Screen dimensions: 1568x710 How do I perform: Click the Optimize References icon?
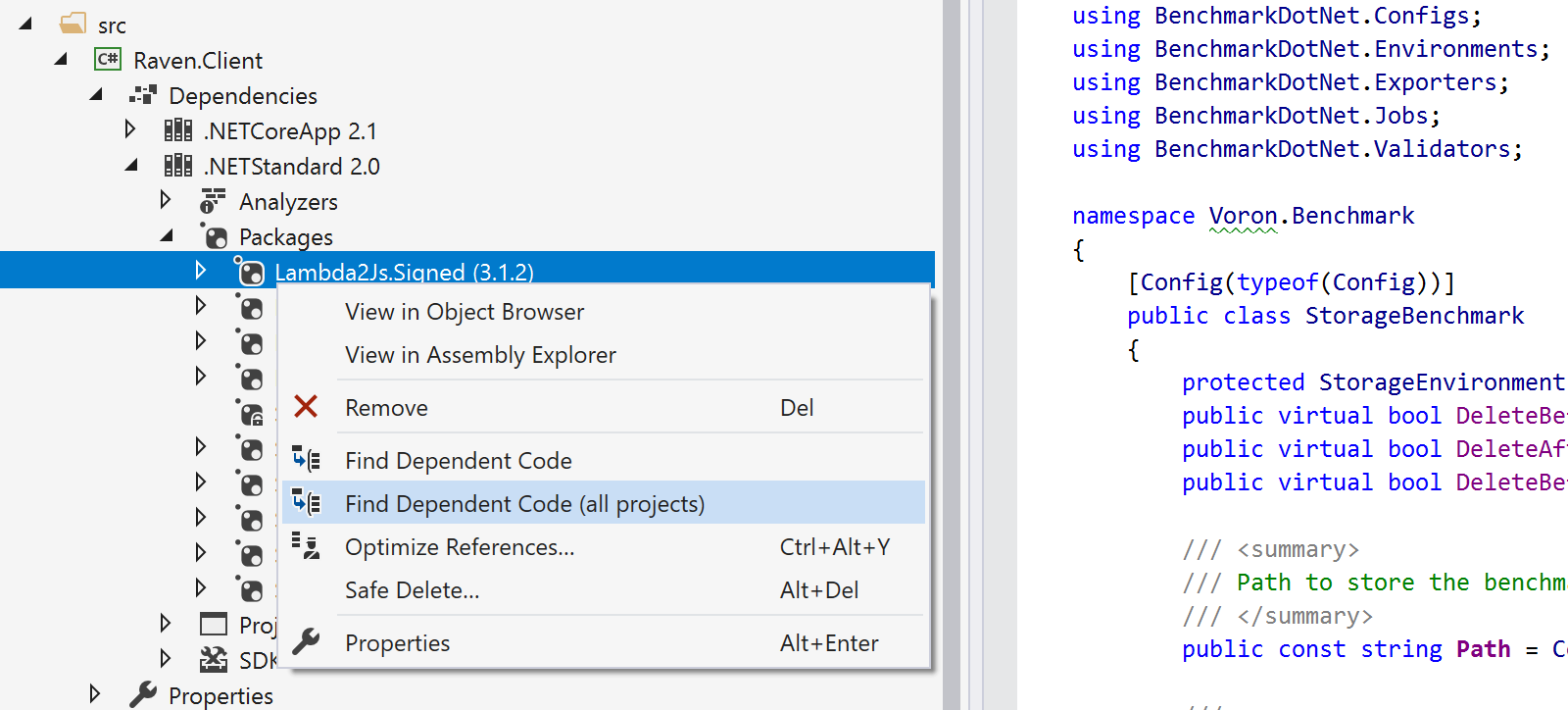point(306,546)
